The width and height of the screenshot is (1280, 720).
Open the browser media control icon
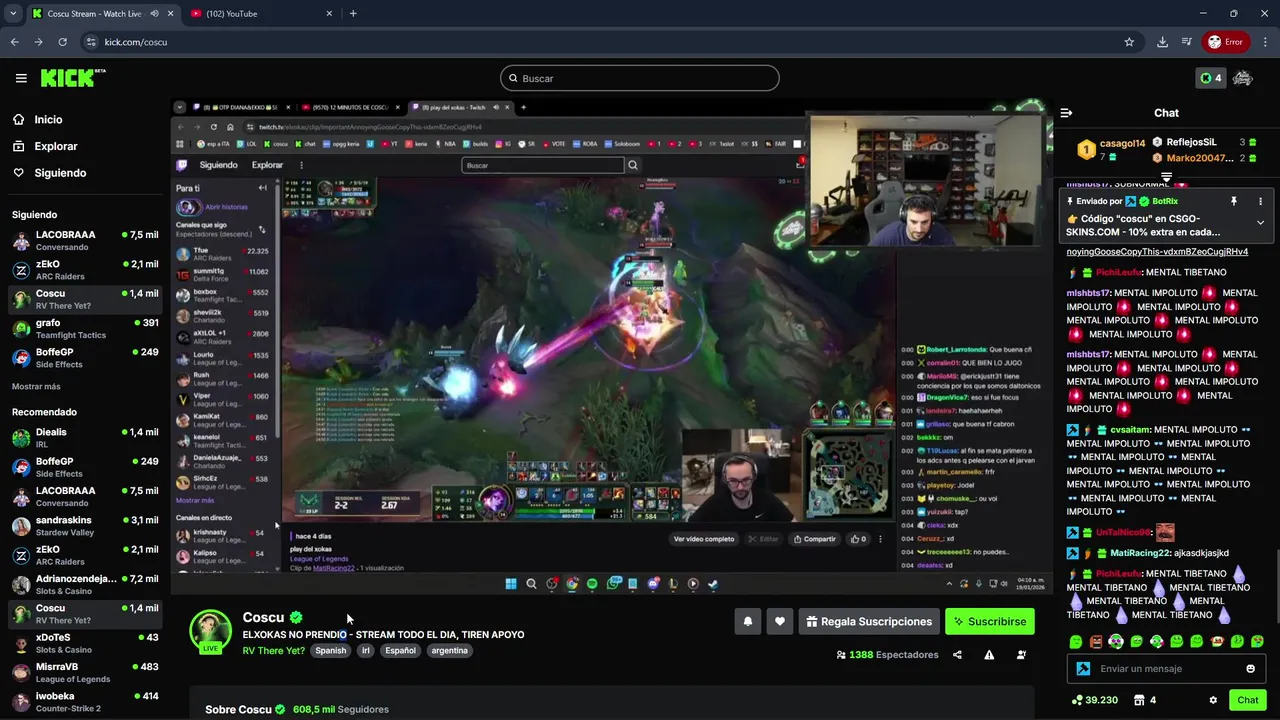coord(1186,42)
